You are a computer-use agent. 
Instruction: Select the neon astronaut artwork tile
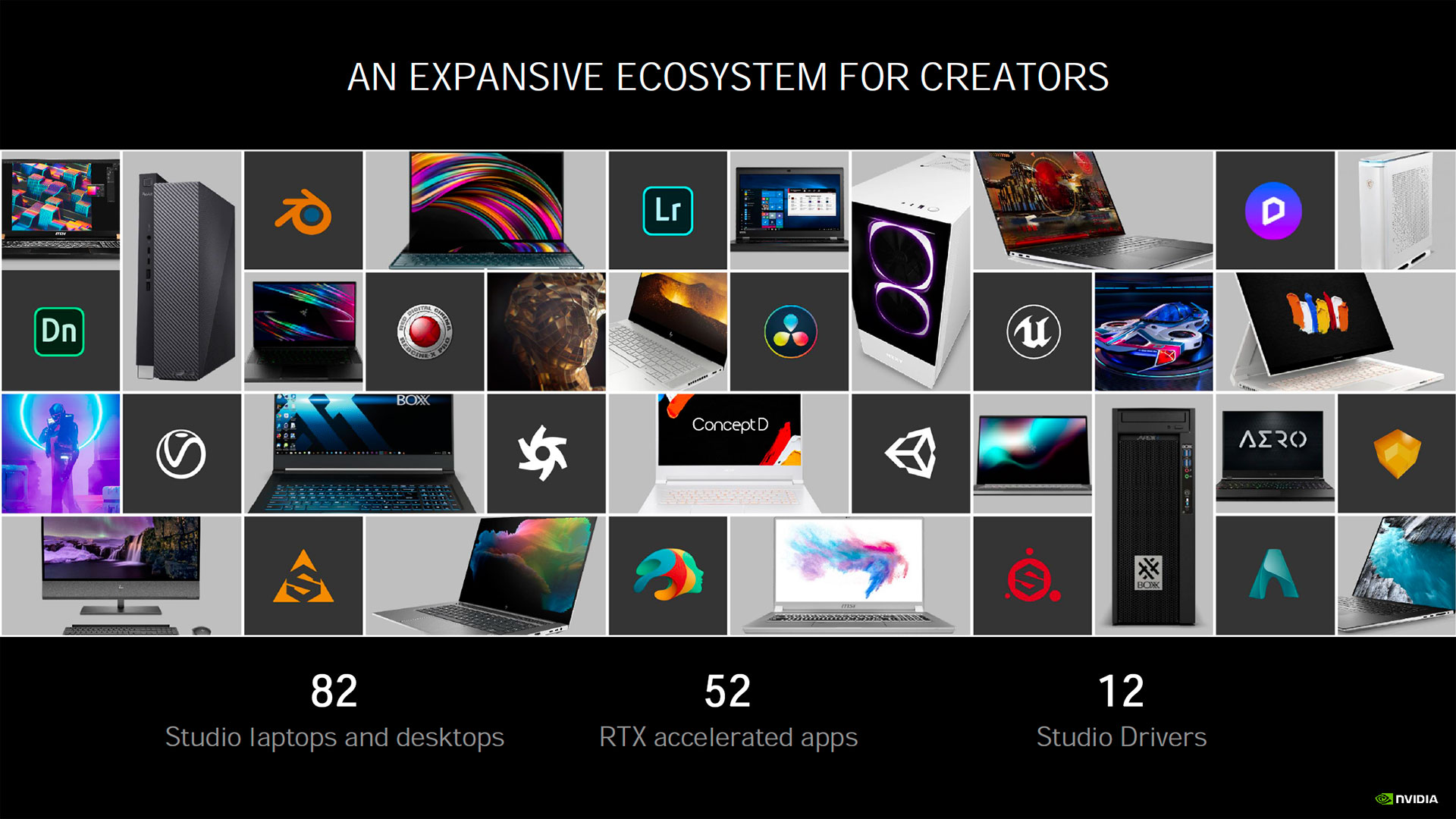point(61,453)
